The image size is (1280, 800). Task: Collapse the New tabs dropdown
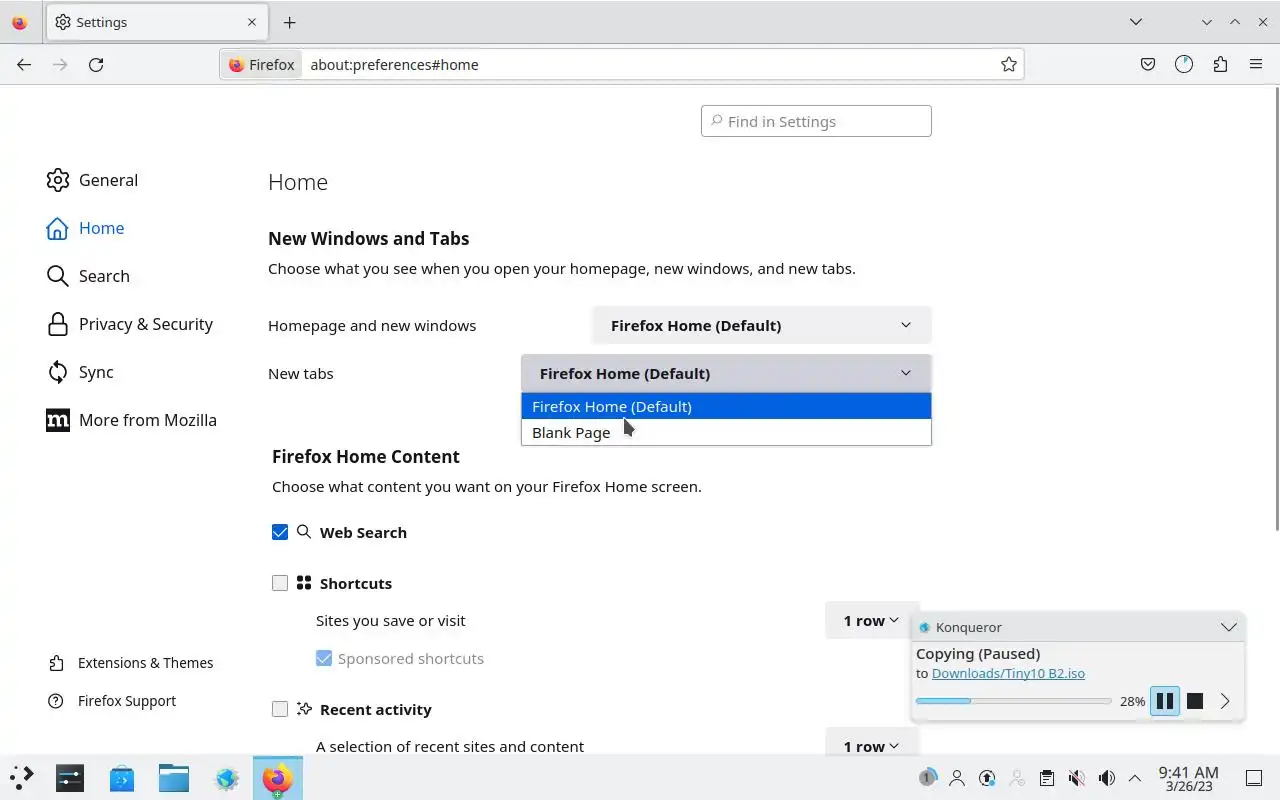tap(726, 373)
